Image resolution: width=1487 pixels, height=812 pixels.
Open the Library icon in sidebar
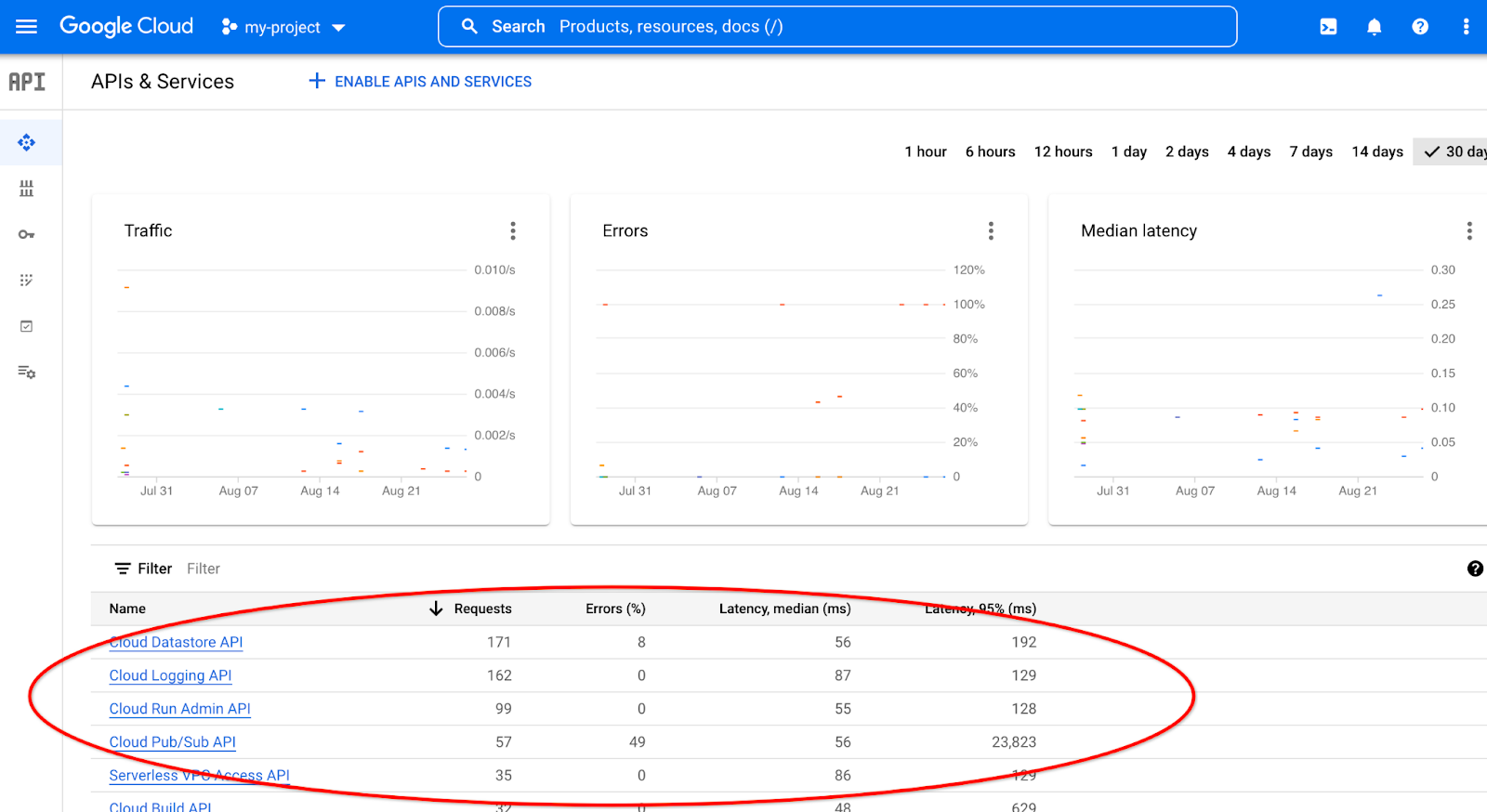[x=26, y=189]
